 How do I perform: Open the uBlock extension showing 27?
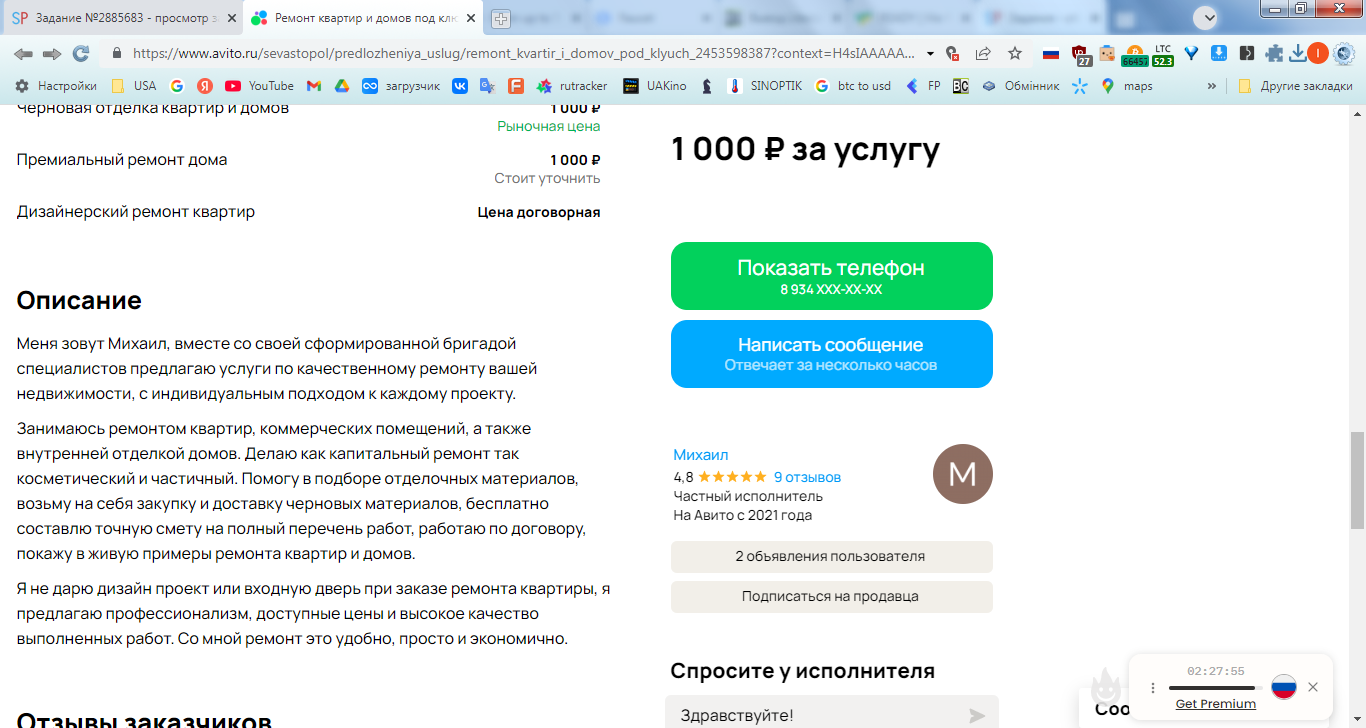(1081, 55)
